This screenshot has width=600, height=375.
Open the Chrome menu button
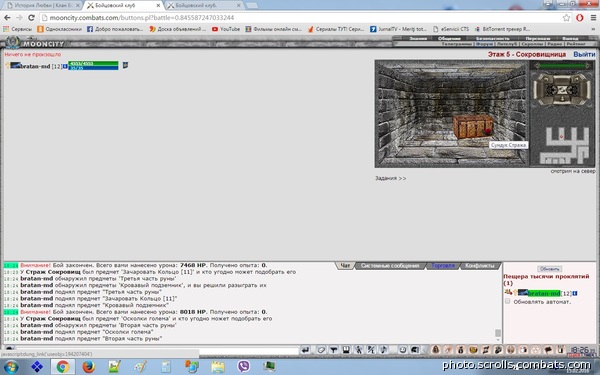(x=593, y=18)
